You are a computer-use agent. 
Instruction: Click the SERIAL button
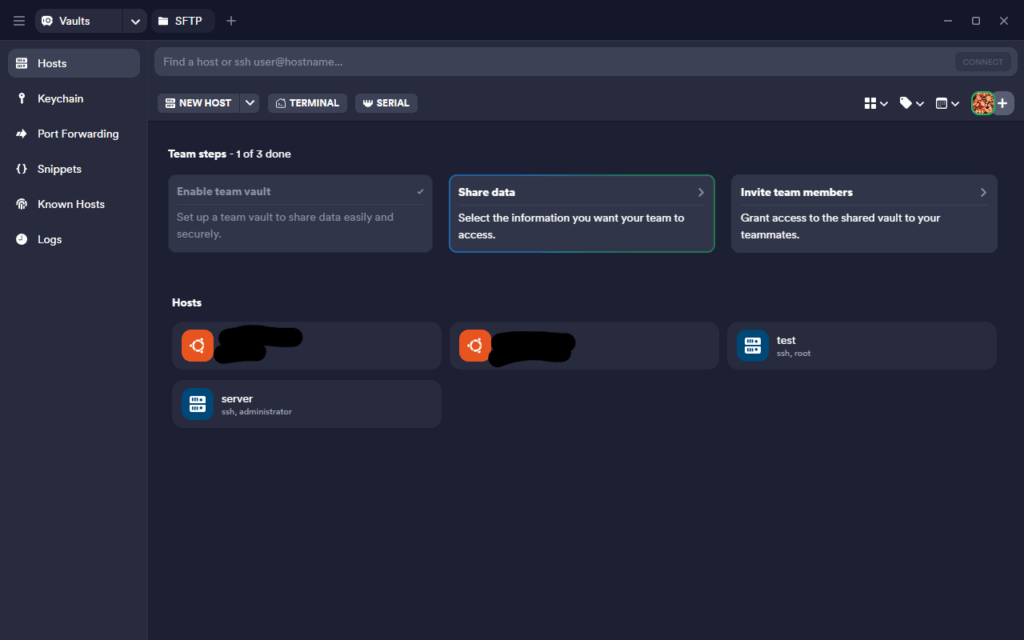[x=386, y=103]
